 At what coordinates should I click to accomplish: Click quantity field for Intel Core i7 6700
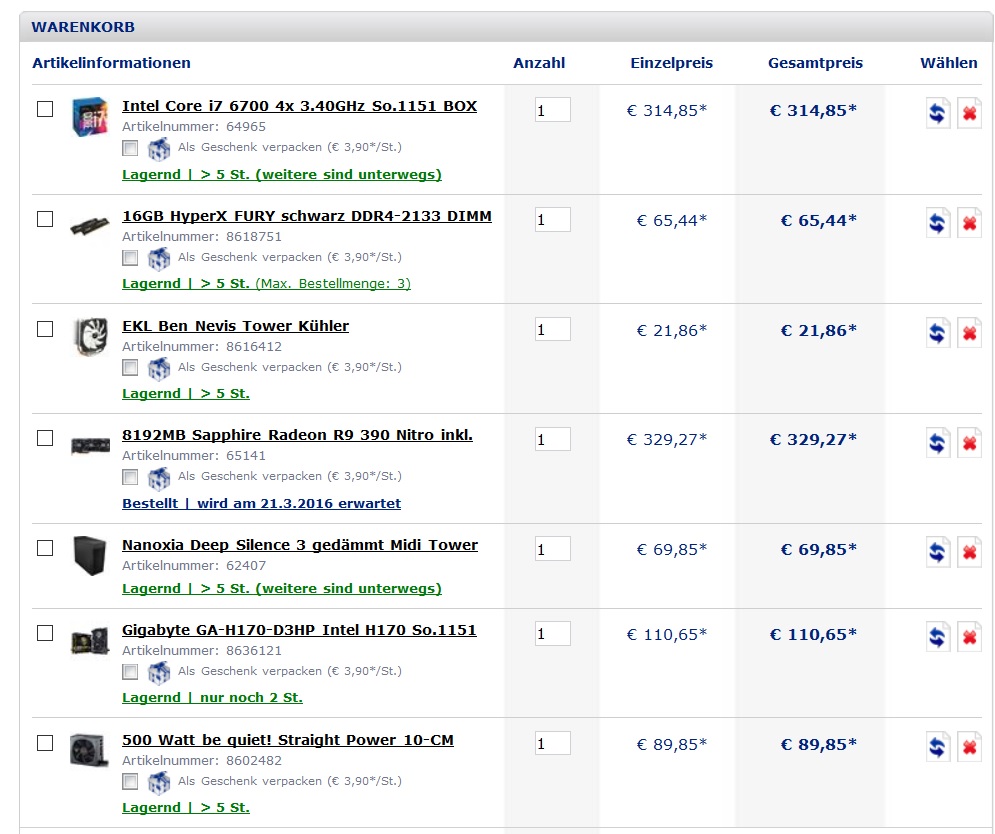point(553,110)
